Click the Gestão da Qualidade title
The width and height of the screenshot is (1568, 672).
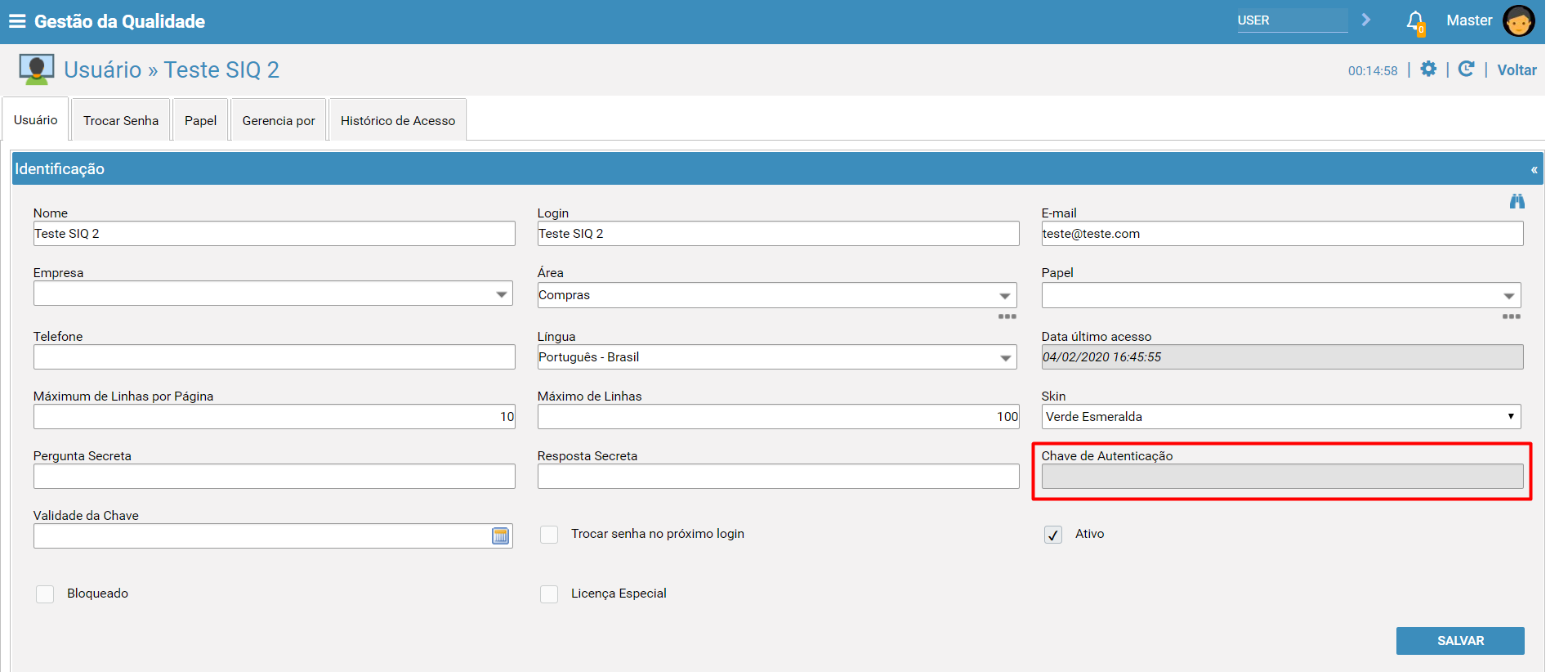(119, 21)
